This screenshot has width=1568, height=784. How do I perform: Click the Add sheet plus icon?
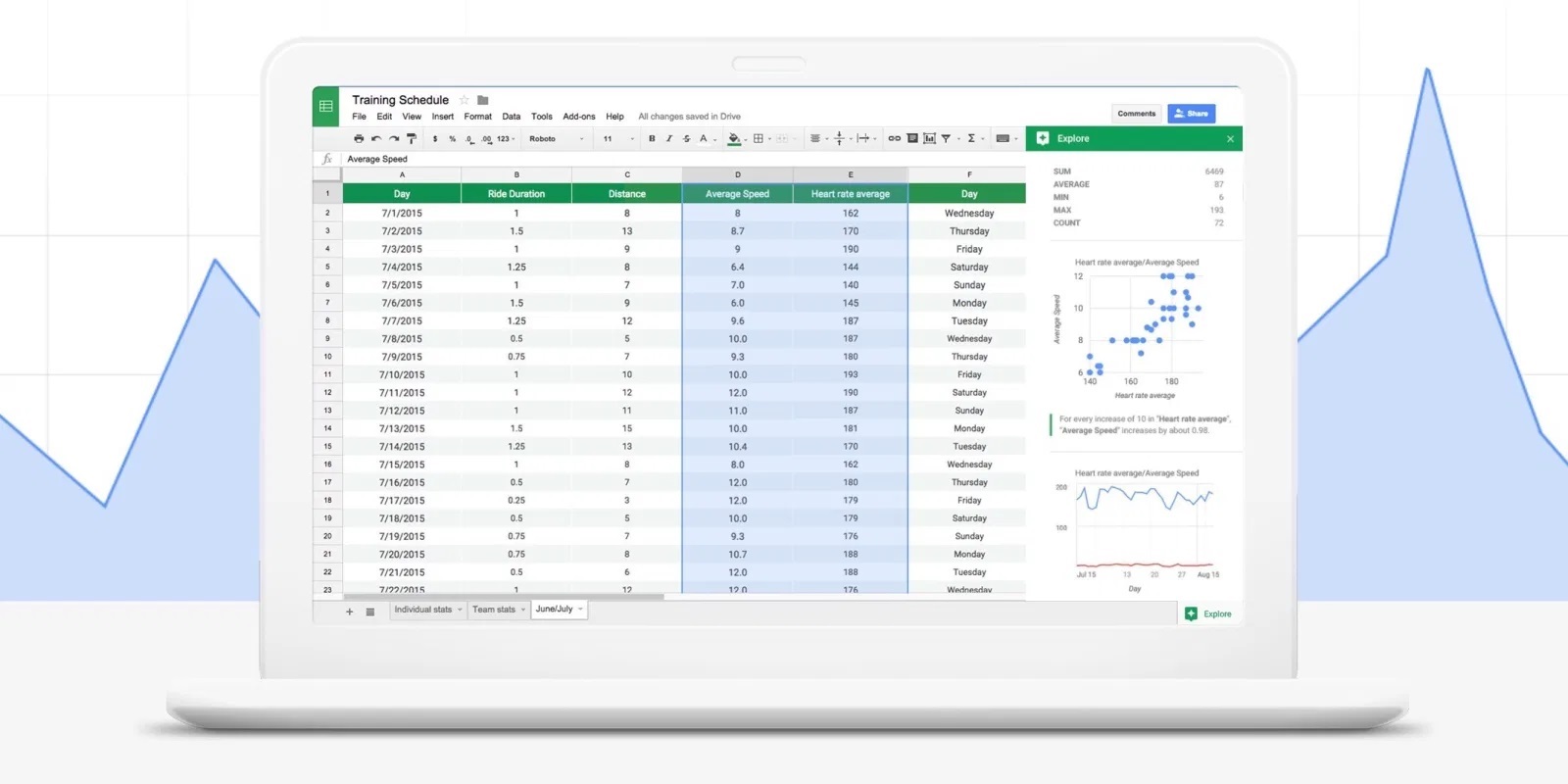pyautogui.click(x=349, y=612)
